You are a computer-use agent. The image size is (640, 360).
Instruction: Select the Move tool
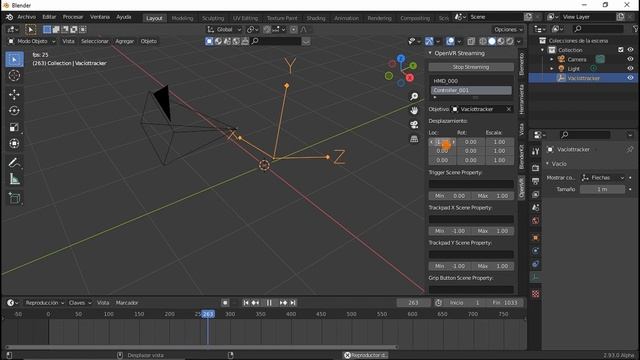pyautogui.click(x=14, y=95)
